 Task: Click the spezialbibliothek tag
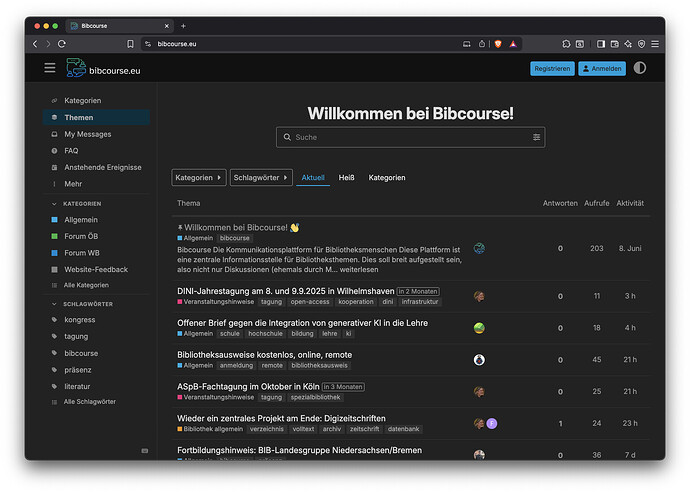(315, 397)
